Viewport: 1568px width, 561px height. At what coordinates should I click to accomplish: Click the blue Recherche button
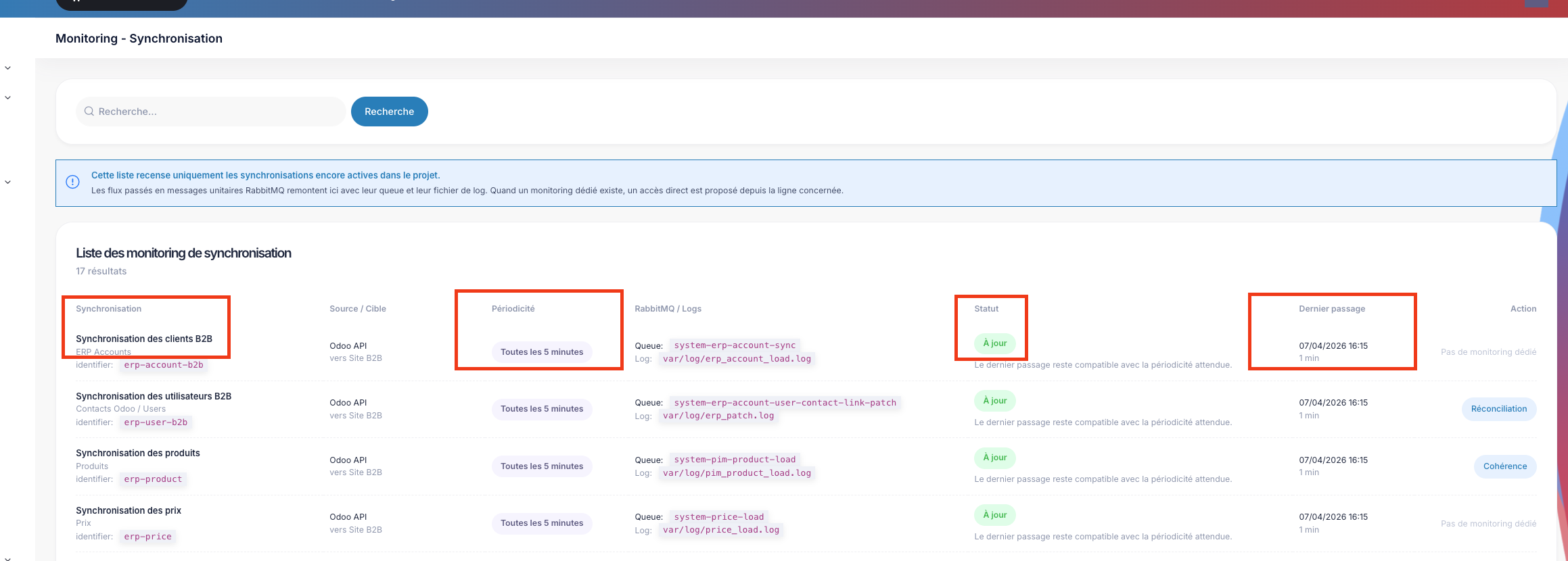pos(390,112)
